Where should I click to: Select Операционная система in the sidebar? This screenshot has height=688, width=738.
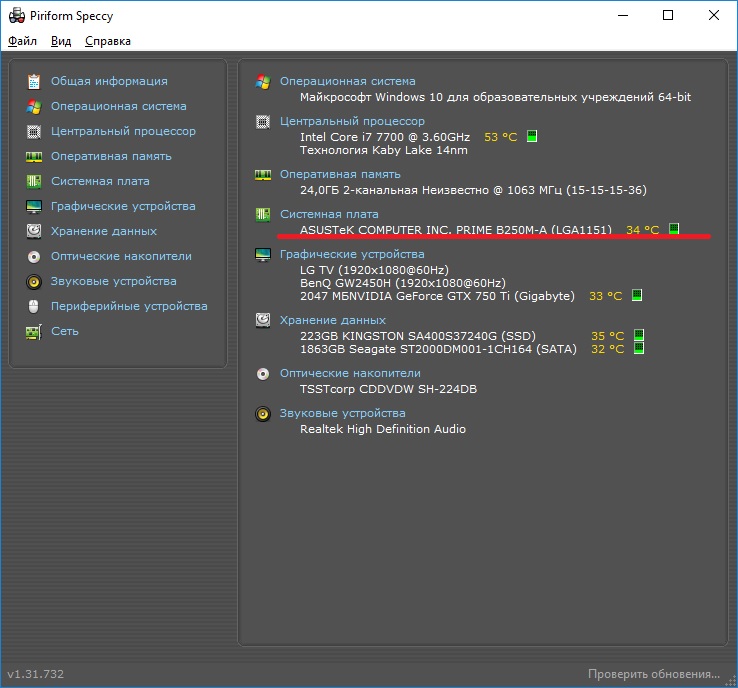119,106
